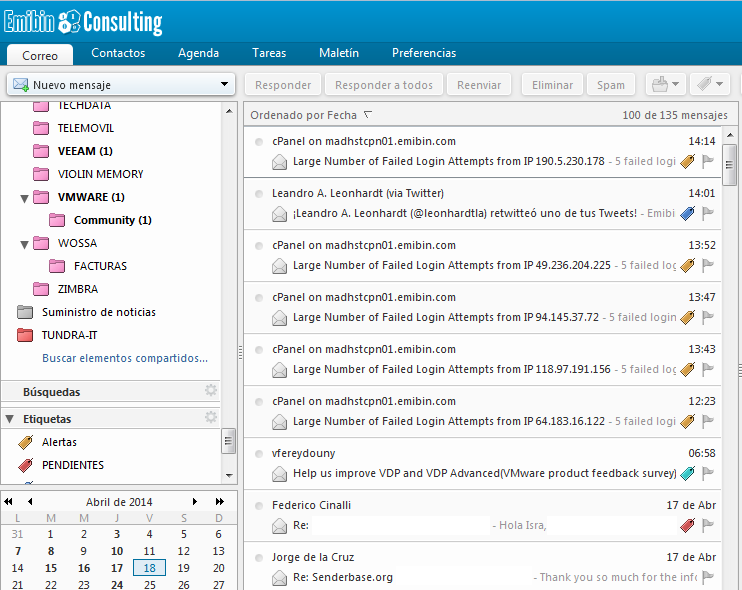
Task: Toggle read dot of vfereydouny email
Action: point(259,454)
